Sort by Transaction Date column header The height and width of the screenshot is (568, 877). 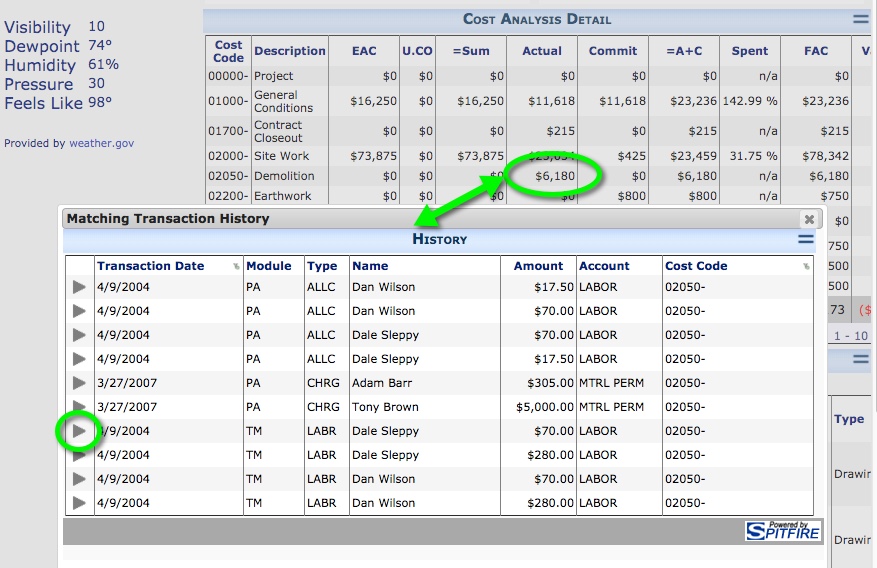pyautogui.click(x=150, y=266)
